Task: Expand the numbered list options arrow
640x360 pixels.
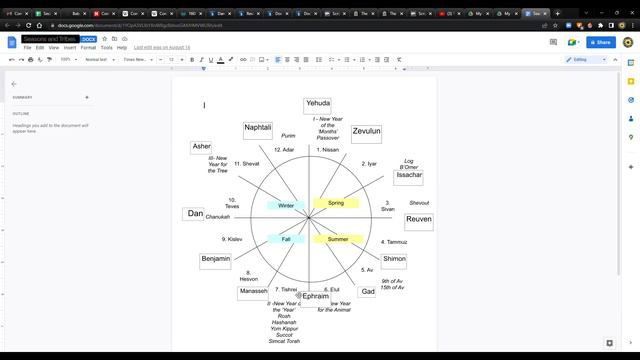Action: 369,60
